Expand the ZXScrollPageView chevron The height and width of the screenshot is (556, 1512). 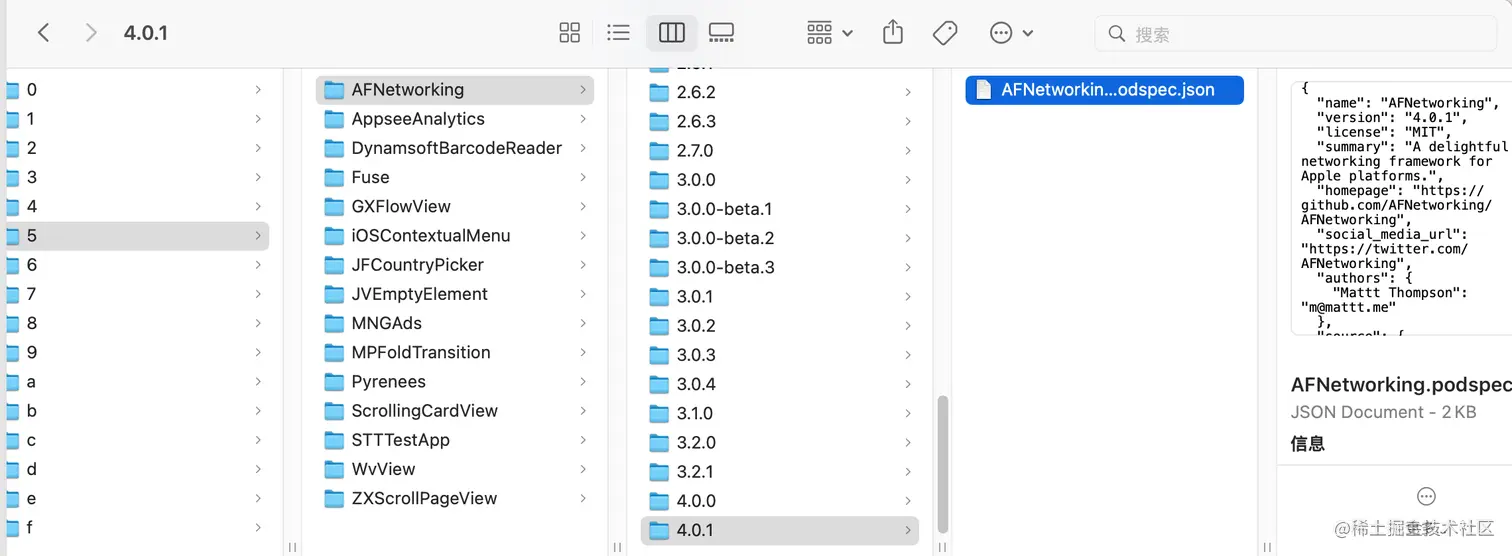coord(583,498)
